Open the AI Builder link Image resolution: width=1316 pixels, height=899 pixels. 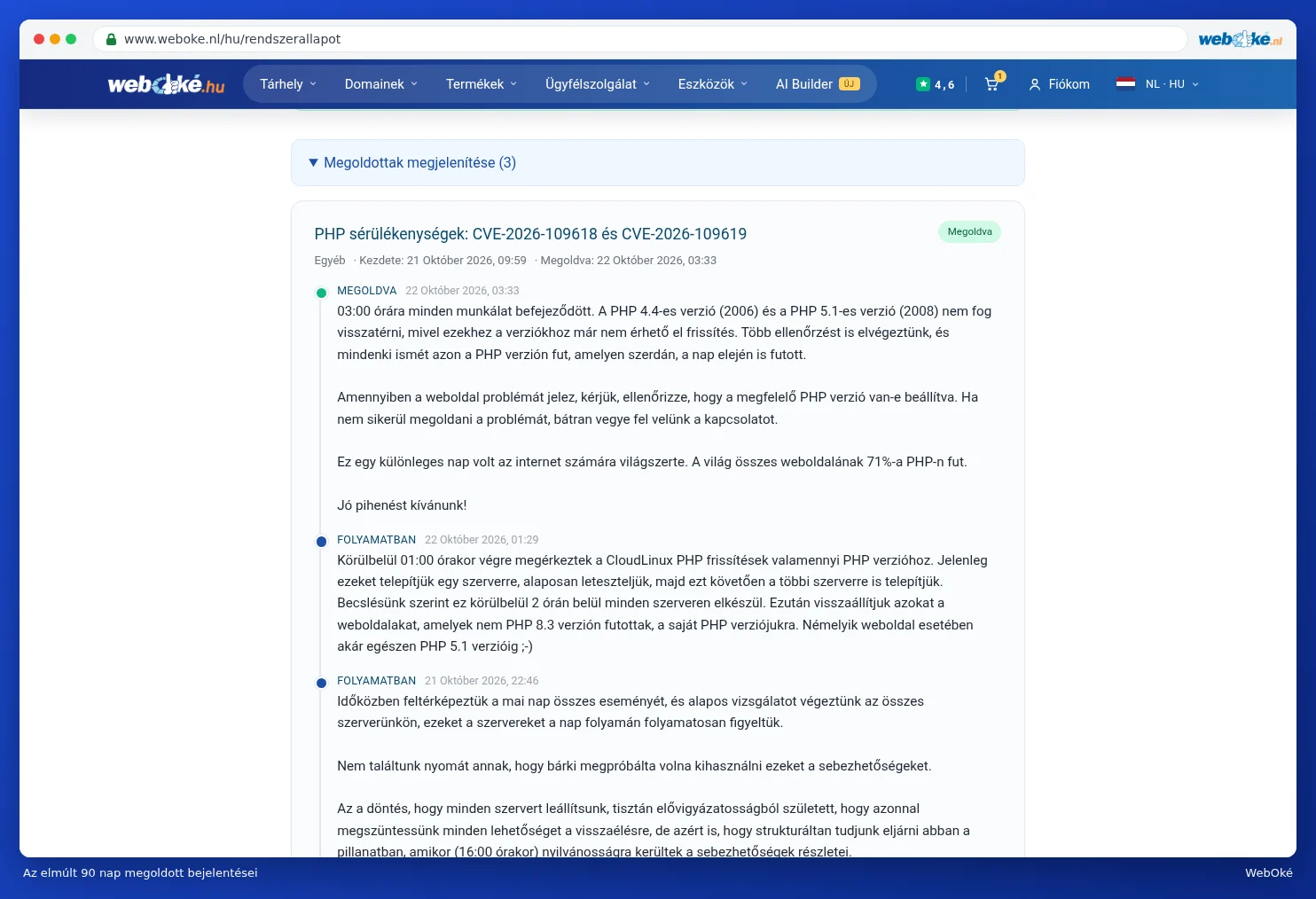pos(818,84)
